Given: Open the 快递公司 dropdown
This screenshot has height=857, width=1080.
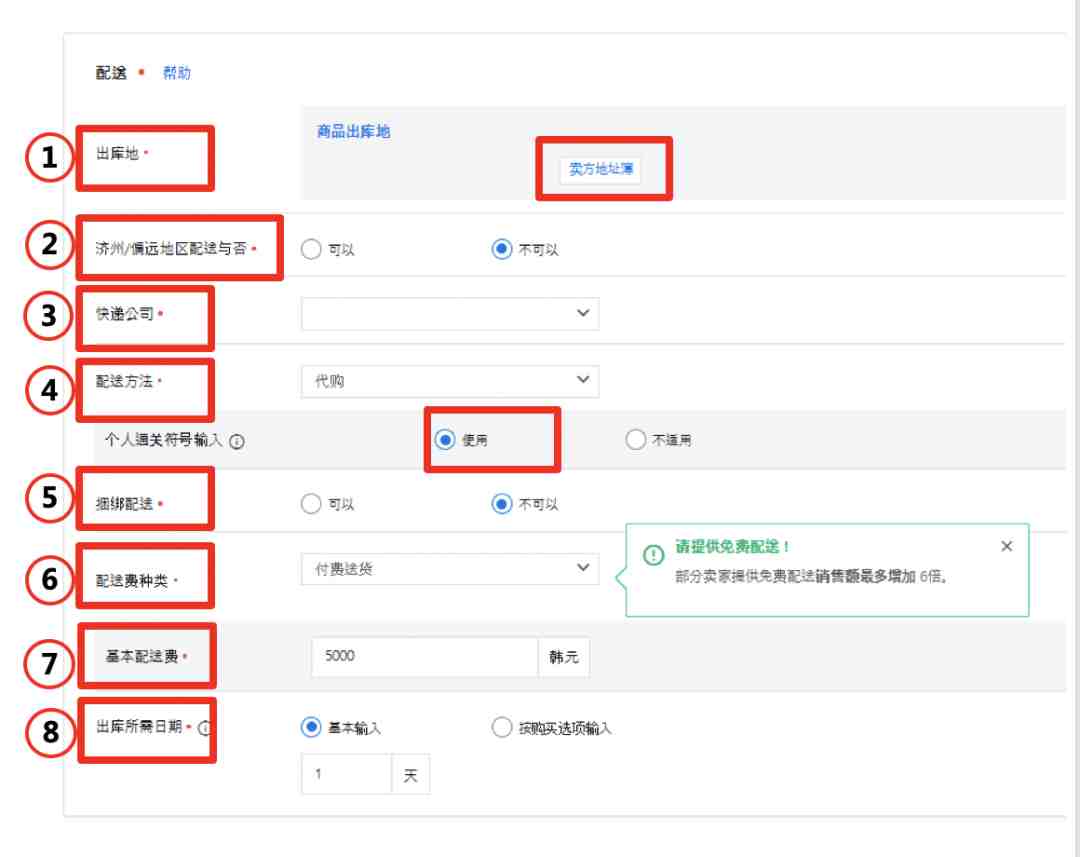Looking at the screenshot, I should 450,313.
